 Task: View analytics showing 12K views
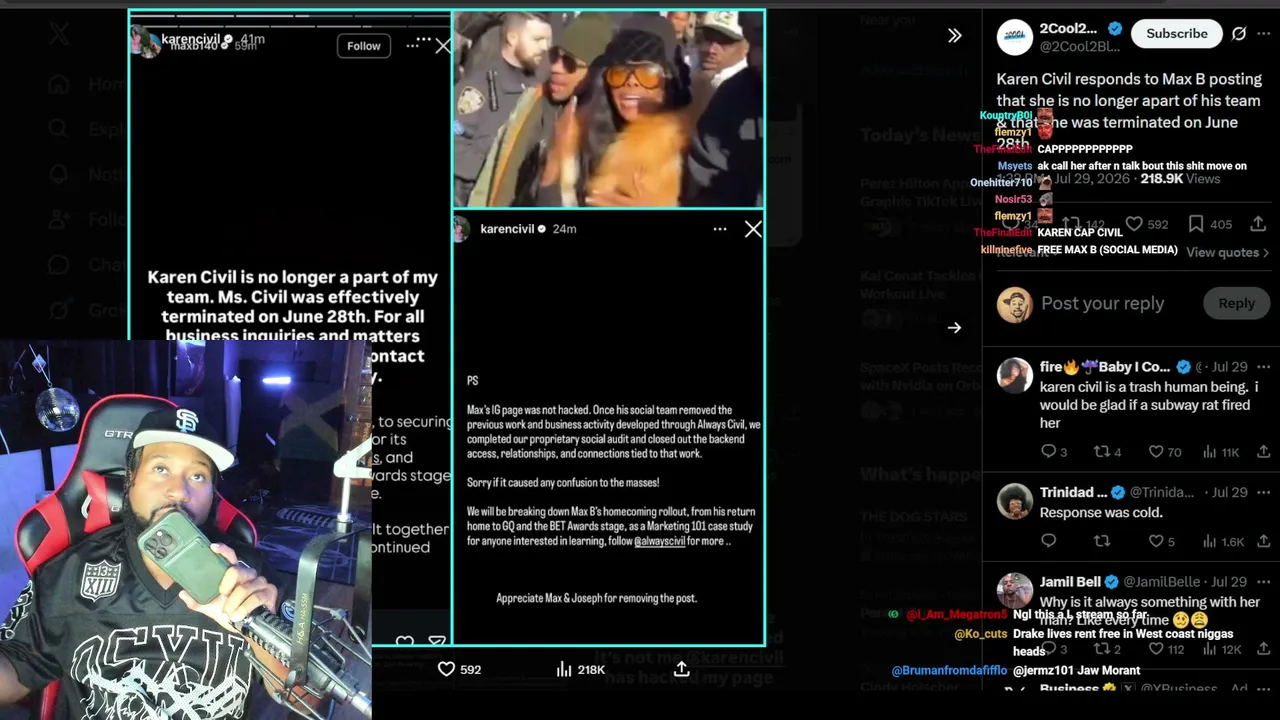tap(1221, 650)
